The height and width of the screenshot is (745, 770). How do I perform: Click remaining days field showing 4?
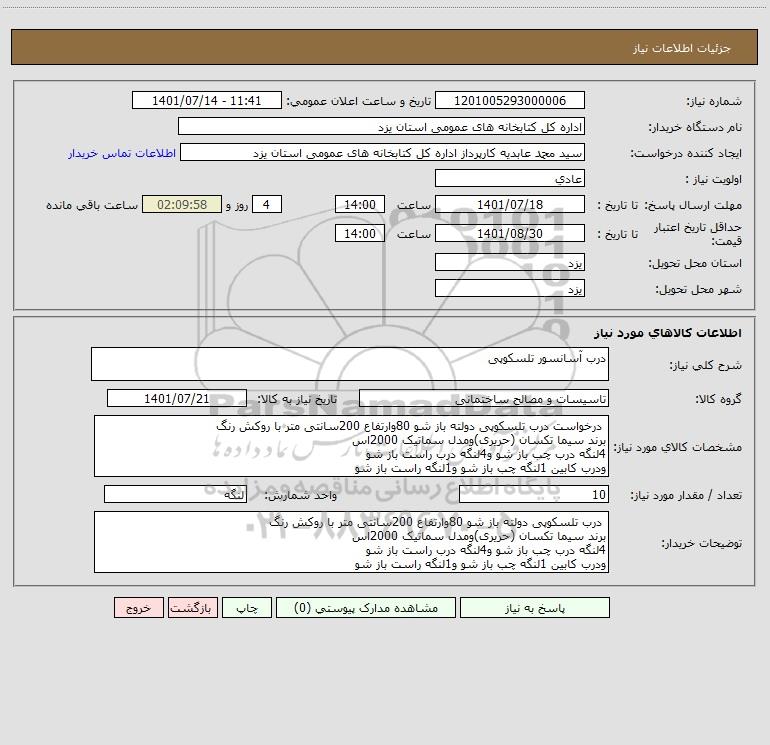coord(267,204)
